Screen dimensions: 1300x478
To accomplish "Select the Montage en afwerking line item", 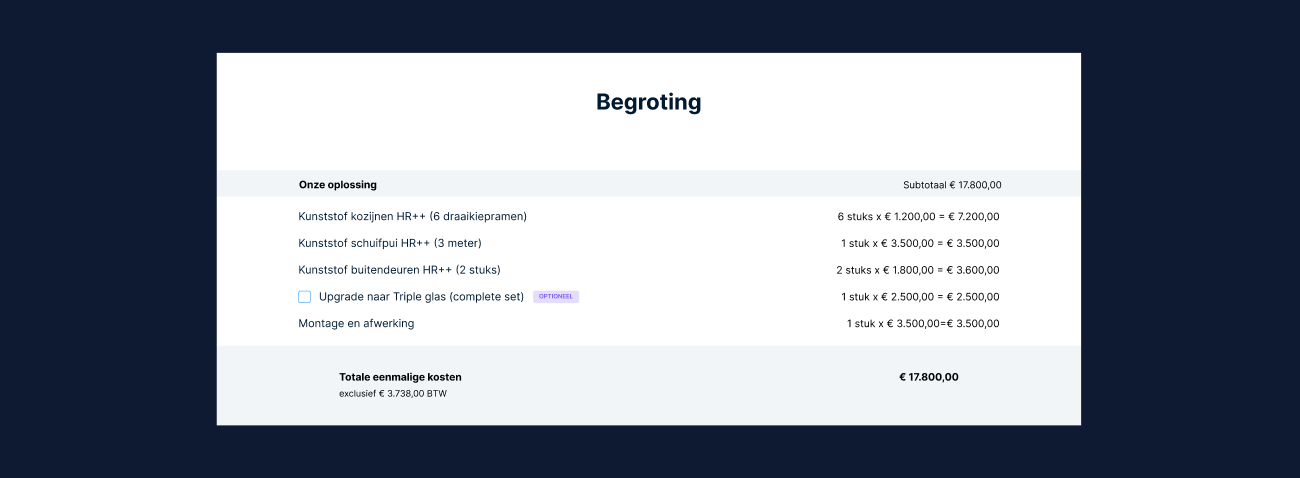I will [x=356, y=324].
